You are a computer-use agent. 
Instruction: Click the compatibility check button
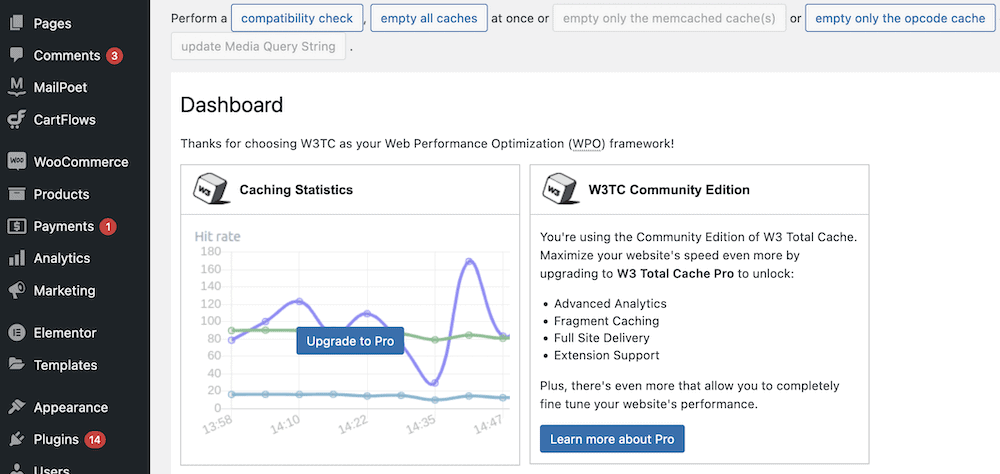[297, 18]
